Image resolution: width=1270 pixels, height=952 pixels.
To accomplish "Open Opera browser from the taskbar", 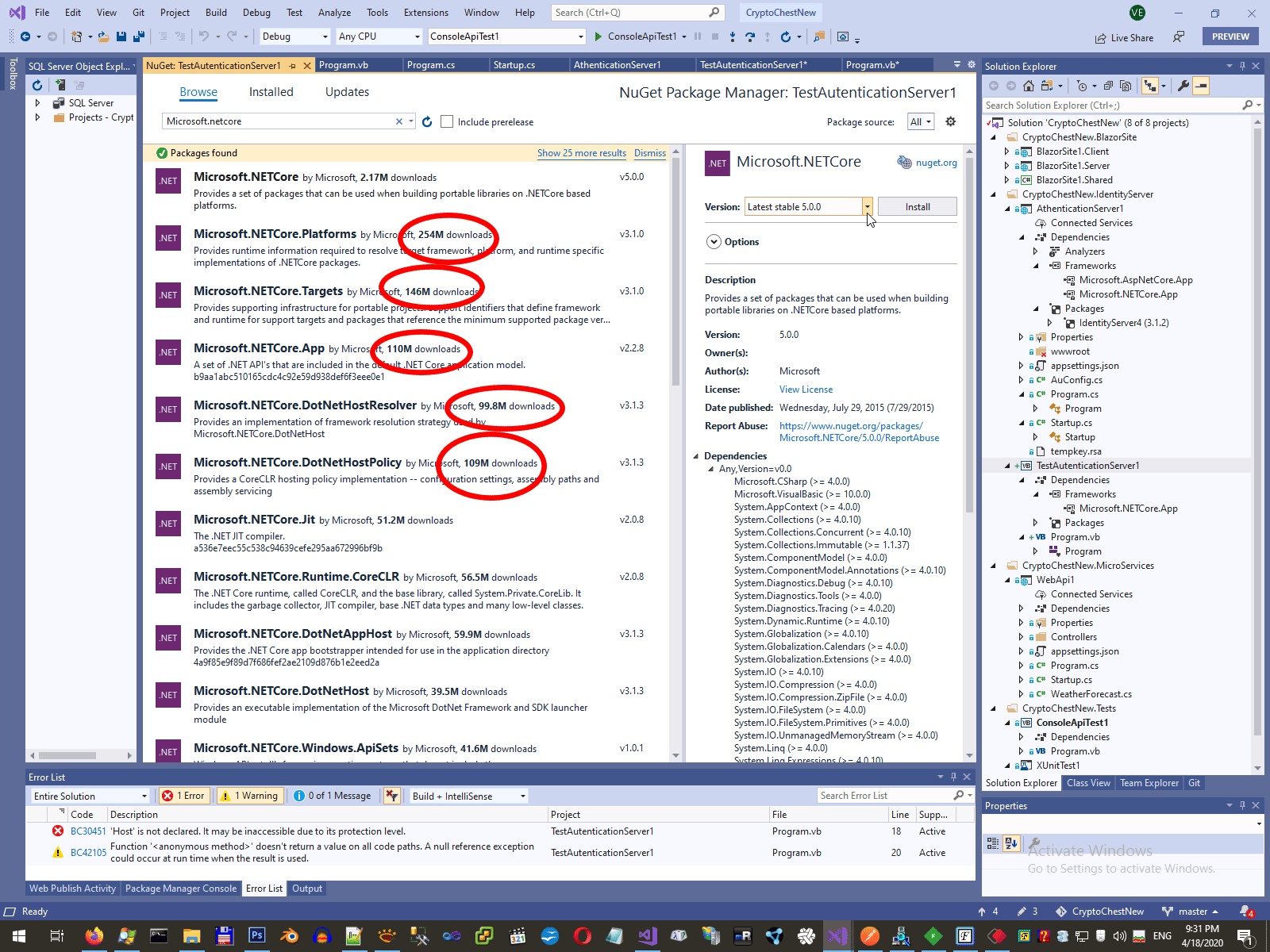I will (x=582, y=936).
